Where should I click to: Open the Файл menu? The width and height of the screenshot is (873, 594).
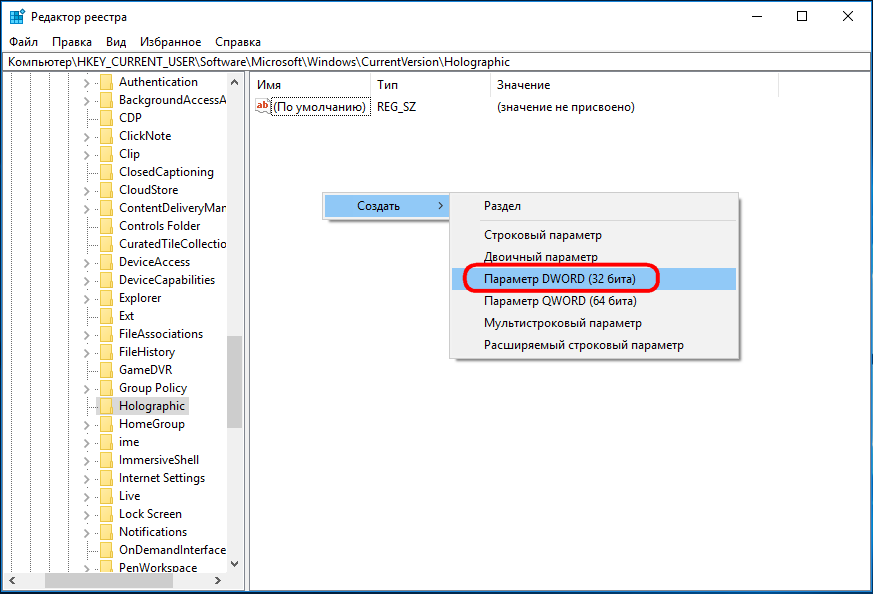tap(23, 42)
